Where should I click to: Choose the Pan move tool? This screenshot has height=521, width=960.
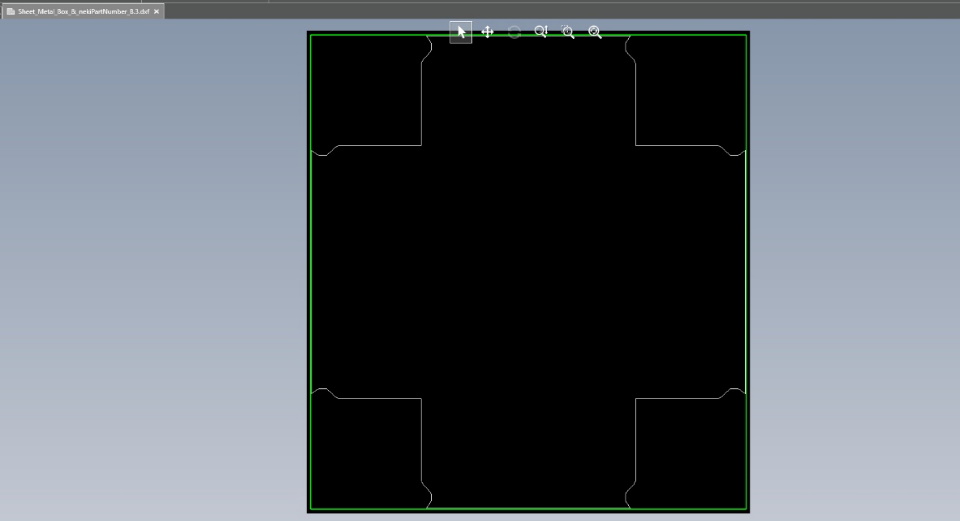488,32
